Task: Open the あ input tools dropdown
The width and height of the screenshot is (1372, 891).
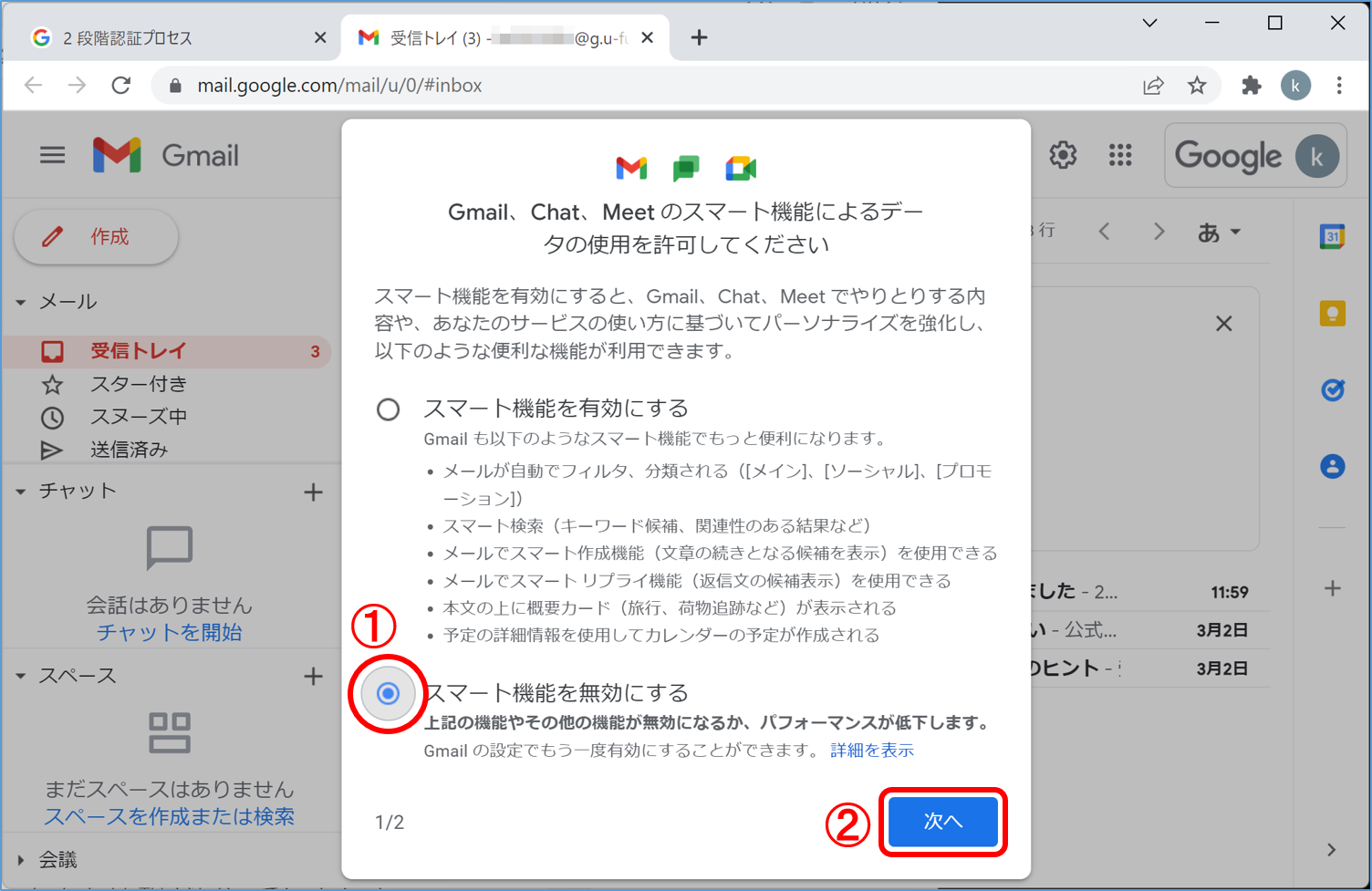Action: (1220, 233)
